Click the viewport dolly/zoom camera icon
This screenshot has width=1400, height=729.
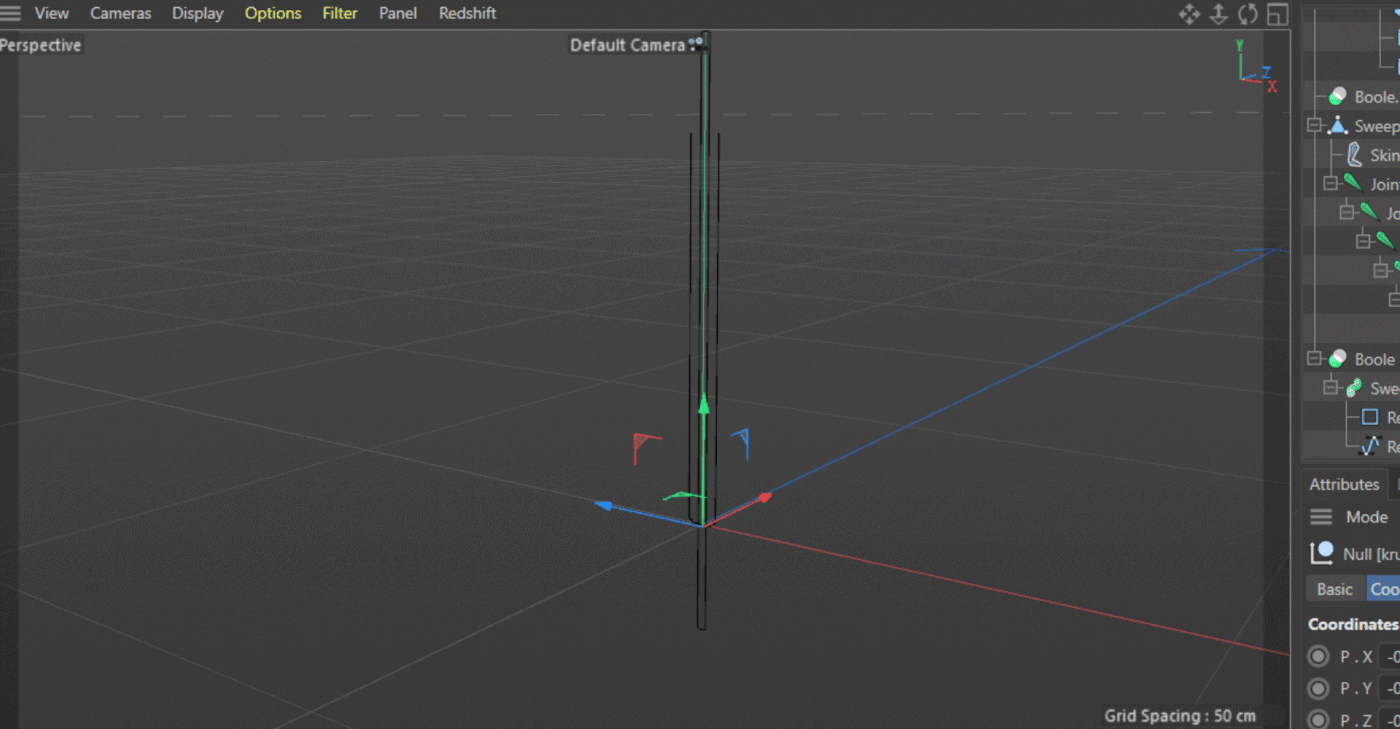(x=1218, y=14)
